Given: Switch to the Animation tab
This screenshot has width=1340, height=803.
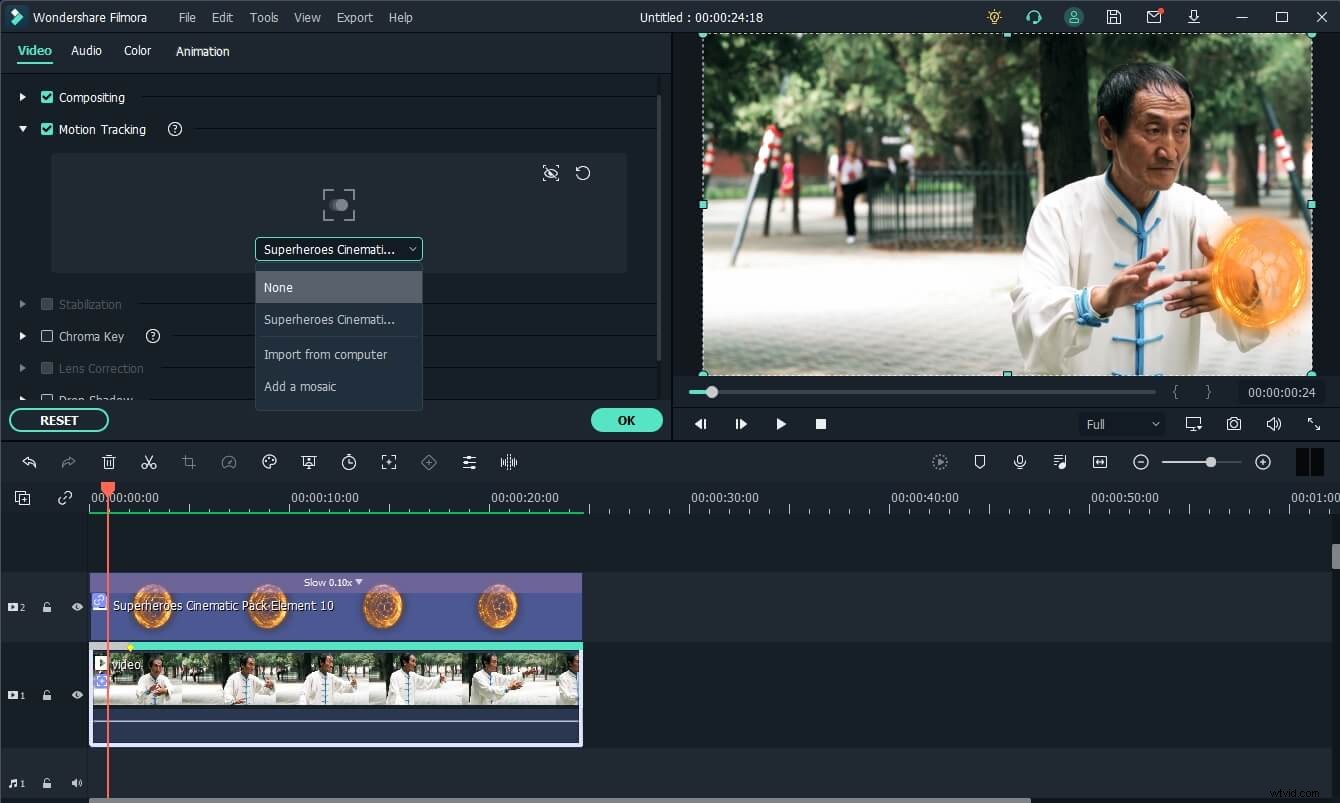Looking at the screenshot, I should 202,51.
